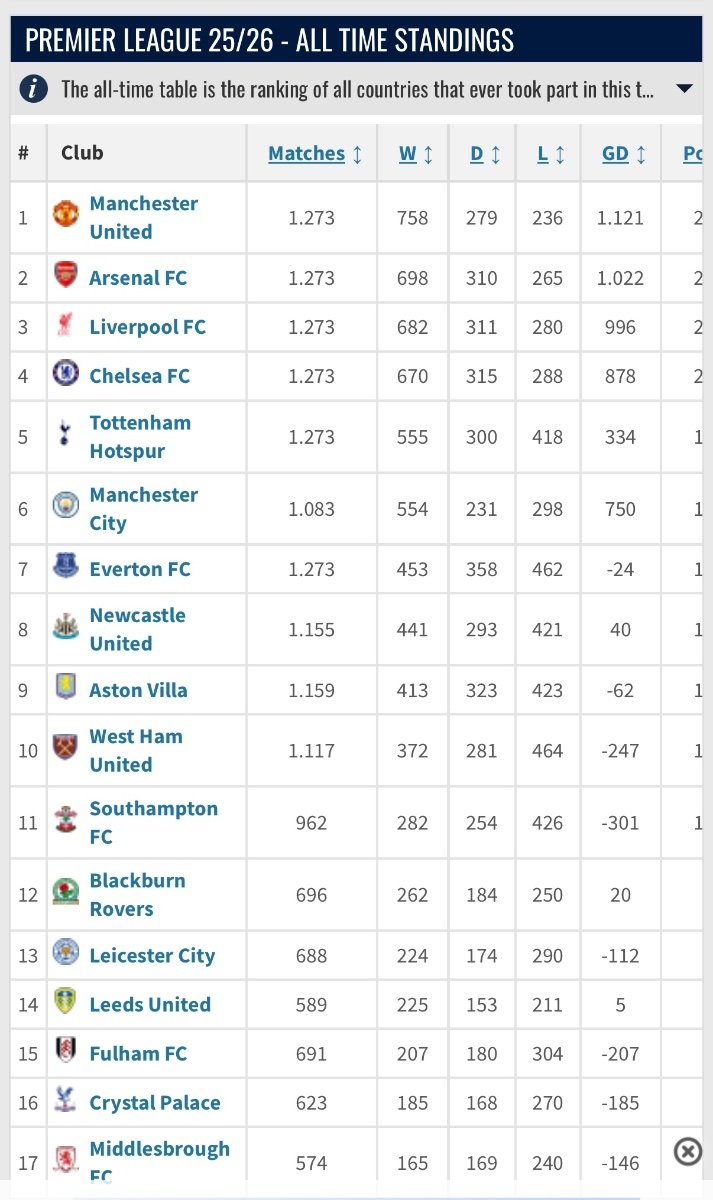Click the Chelsea FC crest icon
Viewport: 713px width, 1200px height.
click(65, 375)
